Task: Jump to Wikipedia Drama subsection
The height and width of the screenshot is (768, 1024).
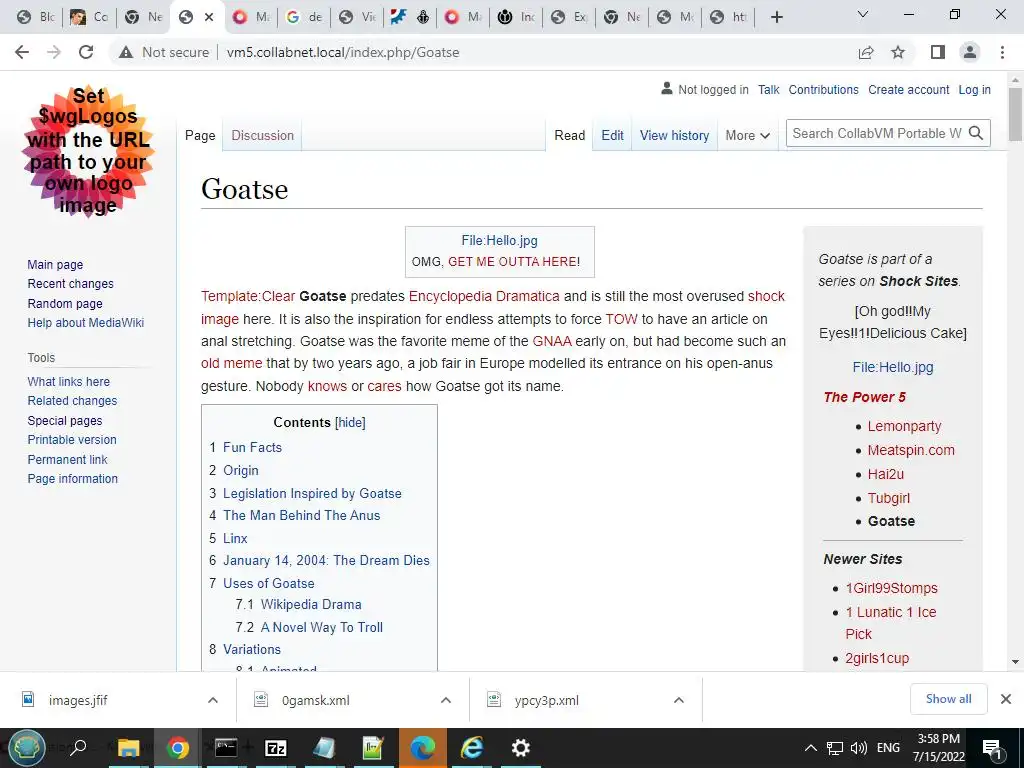Action: click(311, 605)
